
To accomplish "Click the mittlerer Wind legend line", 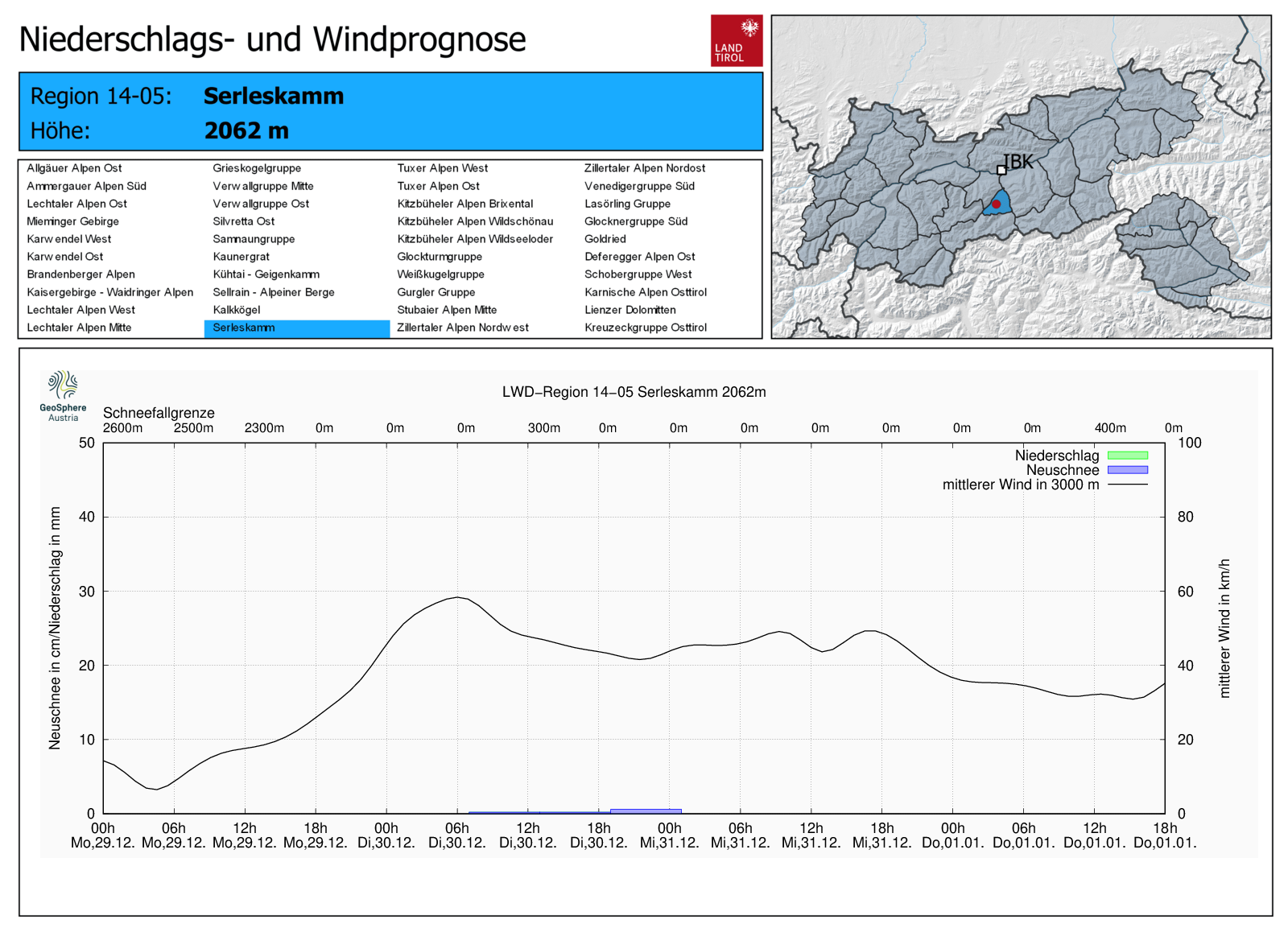I will [1128, 485].
